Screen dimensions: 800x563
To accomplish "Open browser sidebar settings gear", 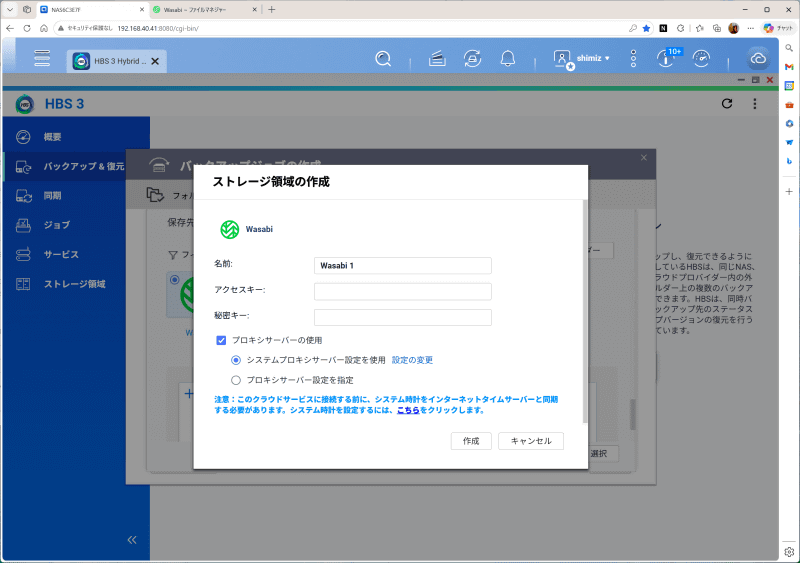I will (x=789, y=552).
